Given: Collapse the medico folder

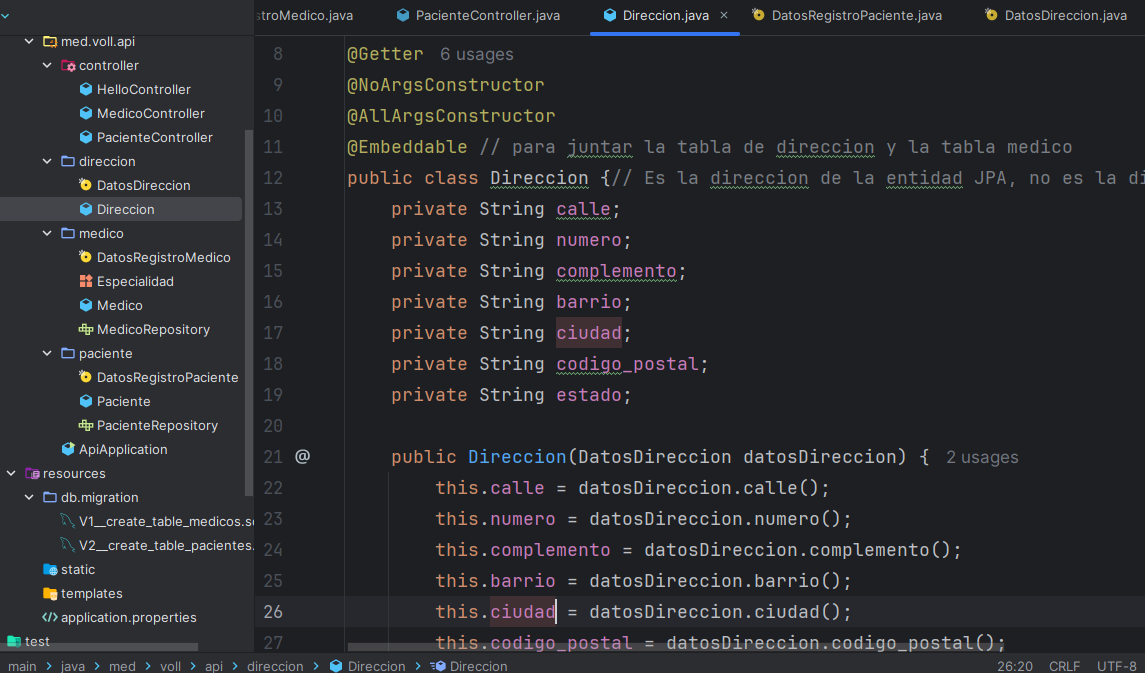Looking at the screenshot, I should pos(47,234).
